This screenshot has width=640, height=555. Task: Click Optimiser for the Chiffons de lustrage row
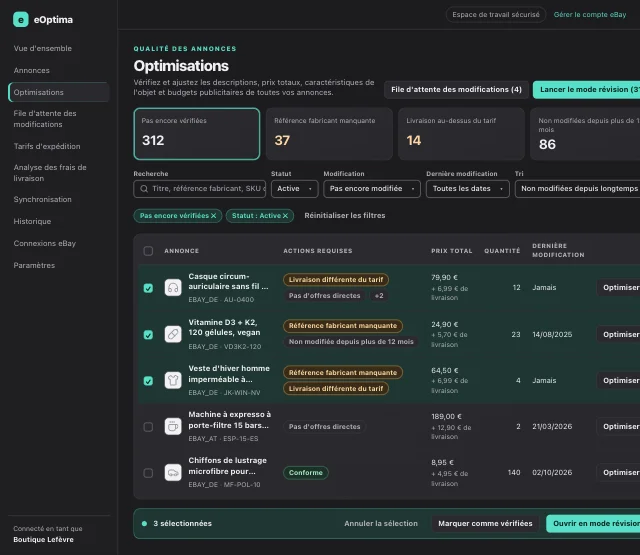tap(618, 473)
